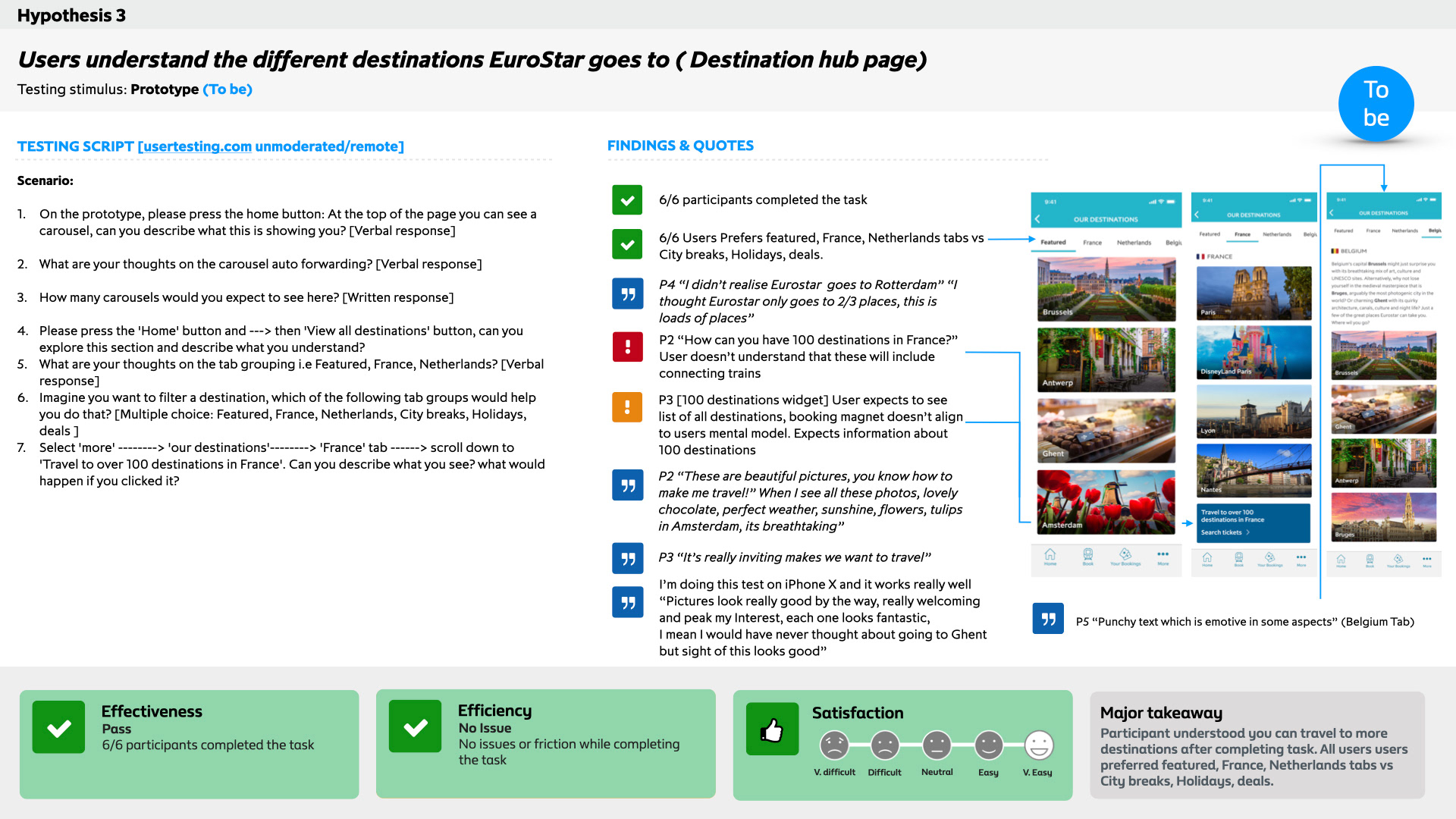The image size is (1456, 819).
Task: Click Effectiveness green checkmark box
Action: pyautogui.click(x=58, y=727)
